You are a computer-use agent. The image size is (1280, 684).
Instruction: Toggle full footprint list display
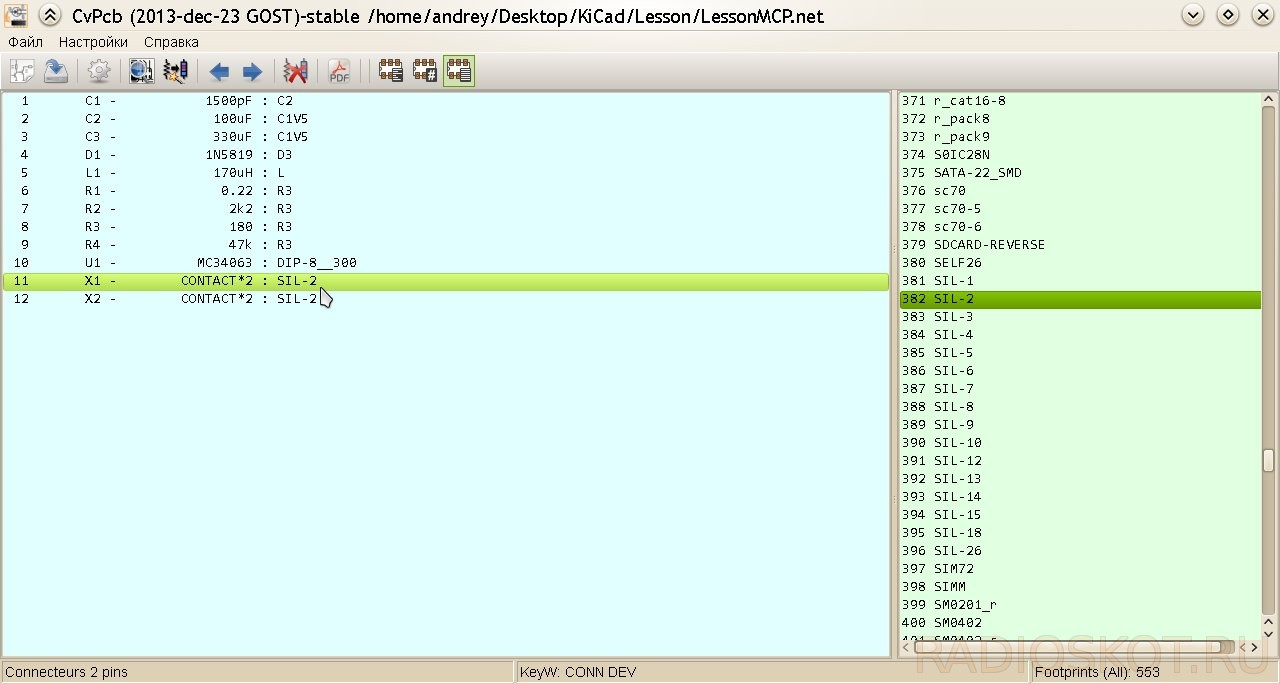(x=459, y=71)
